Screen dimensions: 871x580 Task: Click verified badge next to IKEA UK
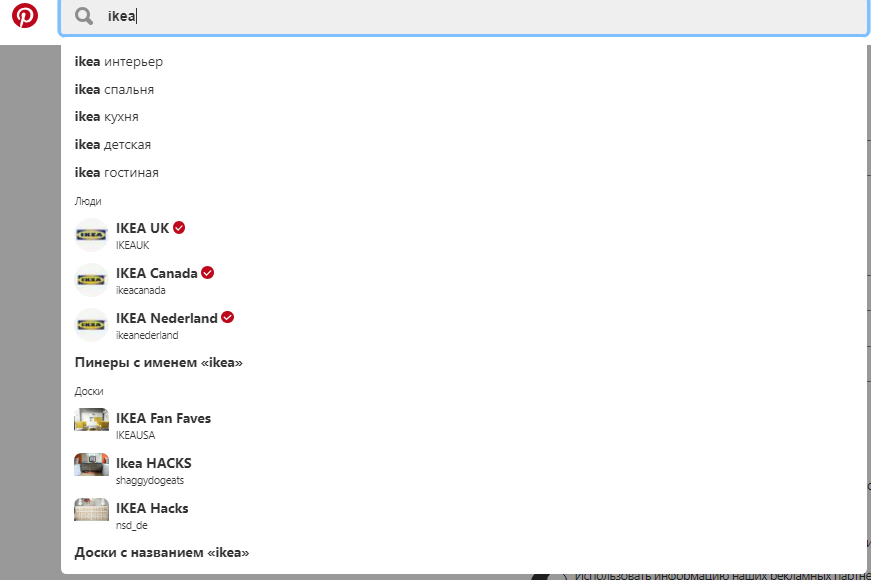click(x=179, y=227)
